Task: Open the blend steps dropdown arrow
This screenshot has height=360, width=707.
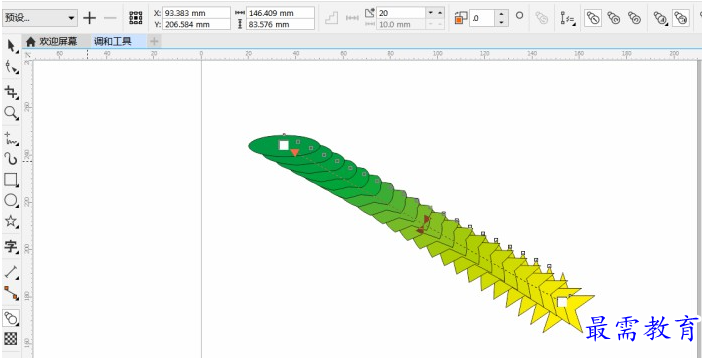Action: (431, 13)
